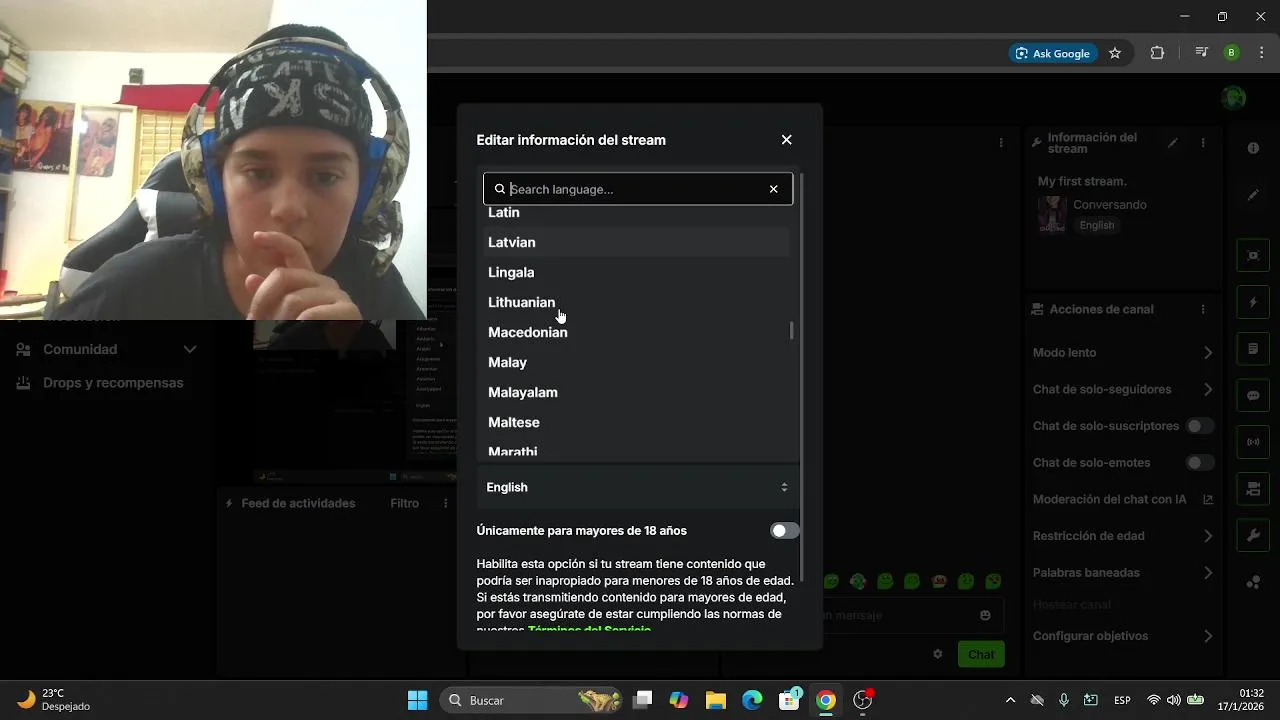Screen dimensions: 1280x720
Task: Click the three dots cluster icon in sidebar
Action: pyautogui.click(x=1253, y=583)
